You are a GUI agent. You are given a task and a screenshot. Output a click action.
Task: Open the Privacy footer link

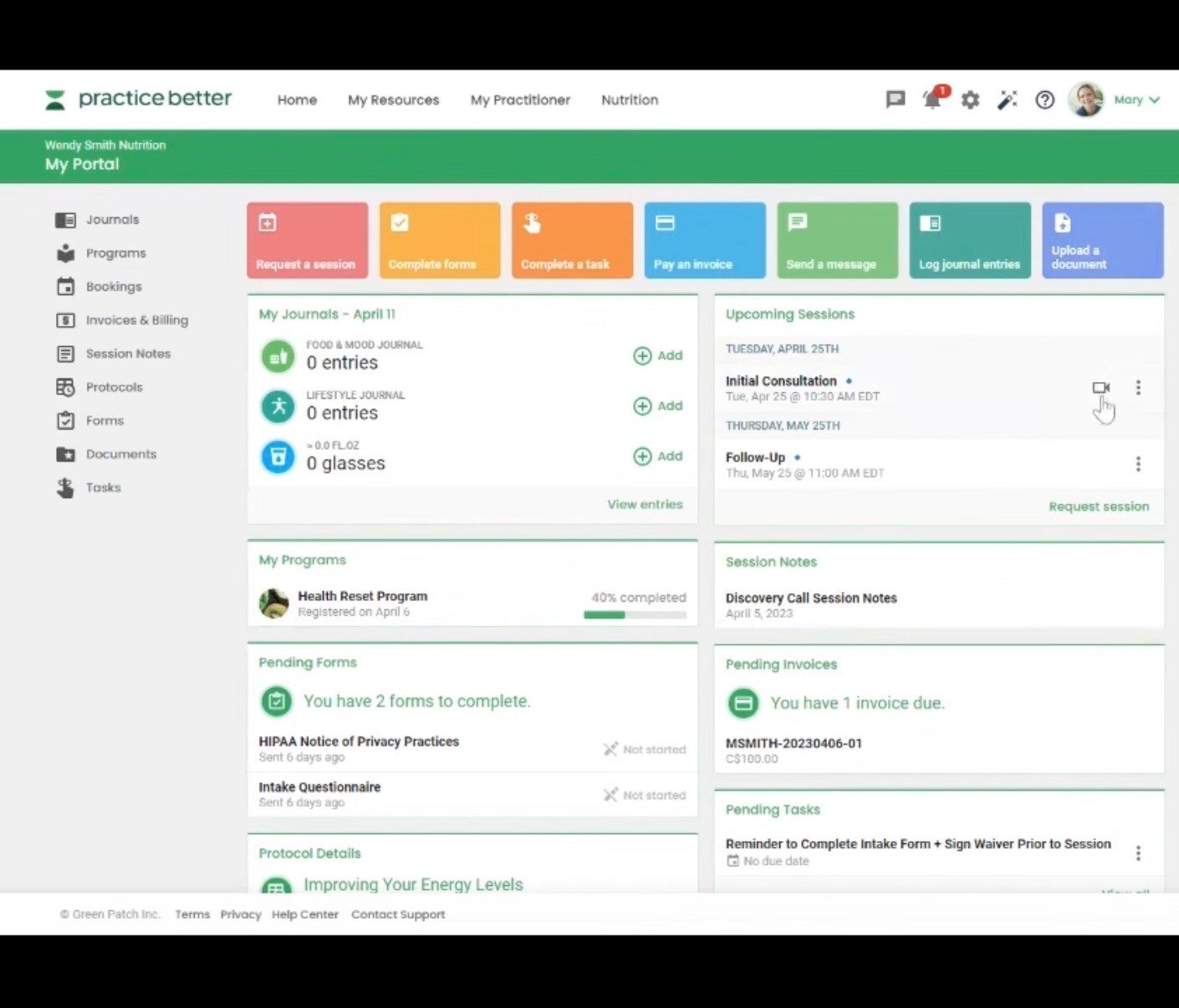[241, 914]
